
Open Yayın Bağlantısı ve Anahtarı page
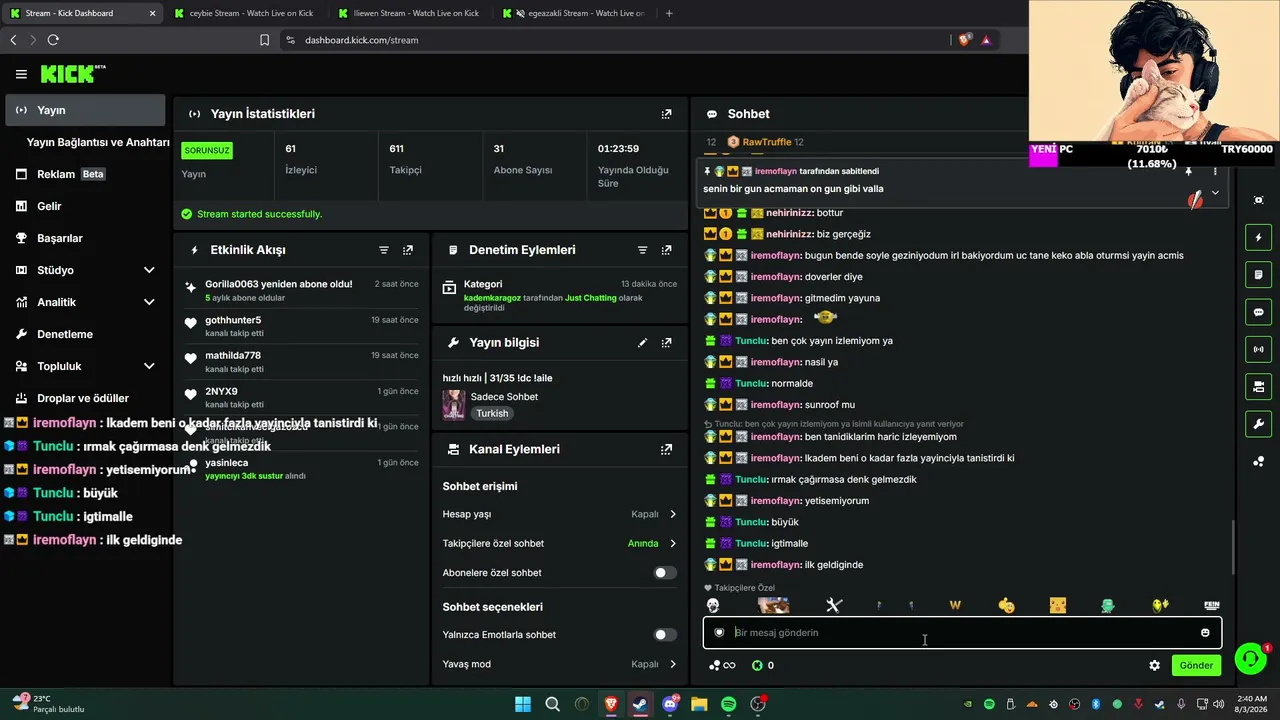tap(98, 142)
